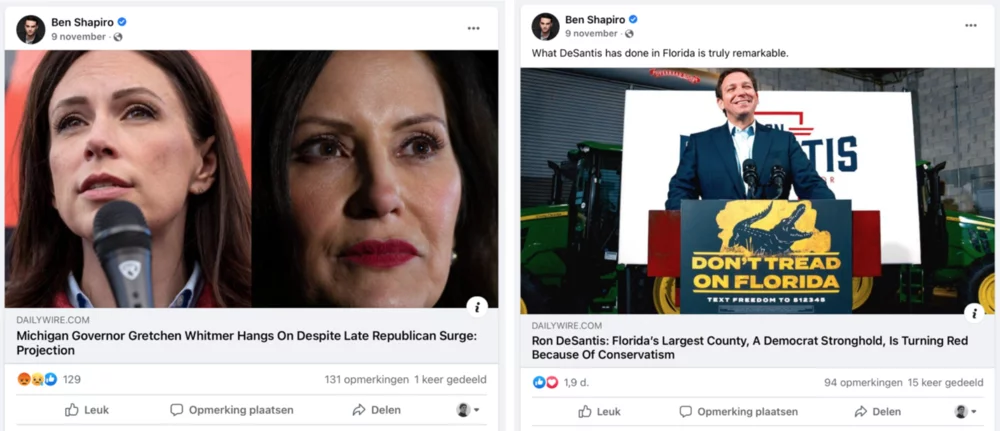View like and heart reactions on DeSantis post
1000x431 pixels.
tap(545, 383)
